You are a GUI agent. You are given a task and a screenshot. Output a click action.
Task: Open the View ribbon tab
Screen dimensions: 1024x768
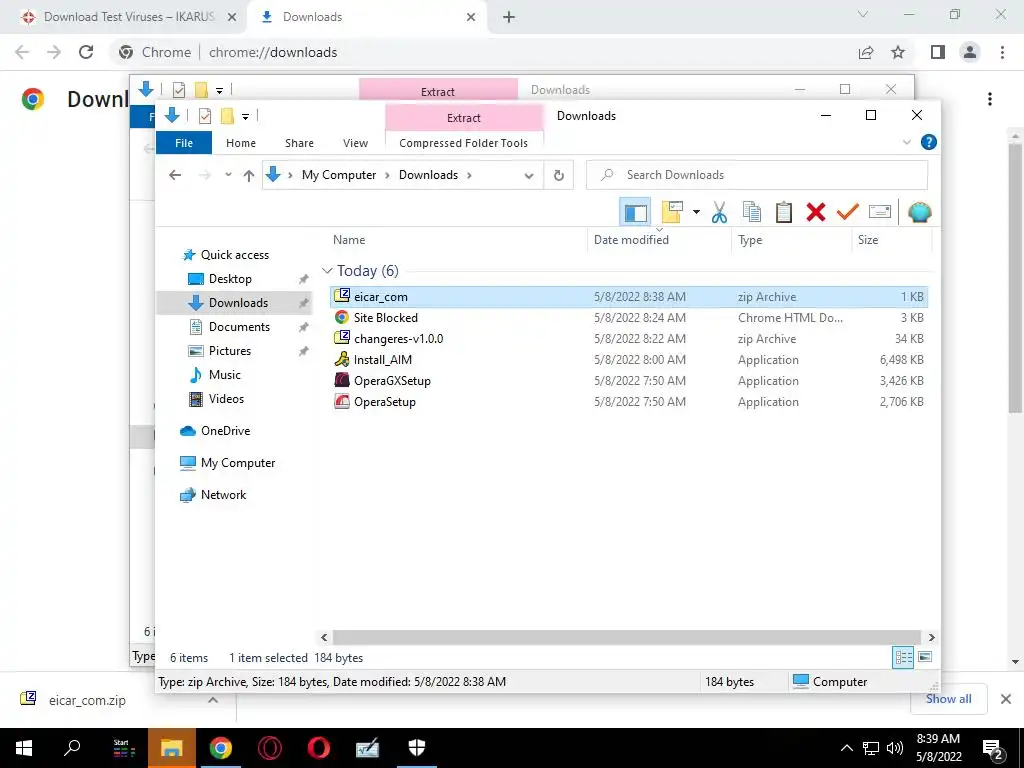pos(355,143)
